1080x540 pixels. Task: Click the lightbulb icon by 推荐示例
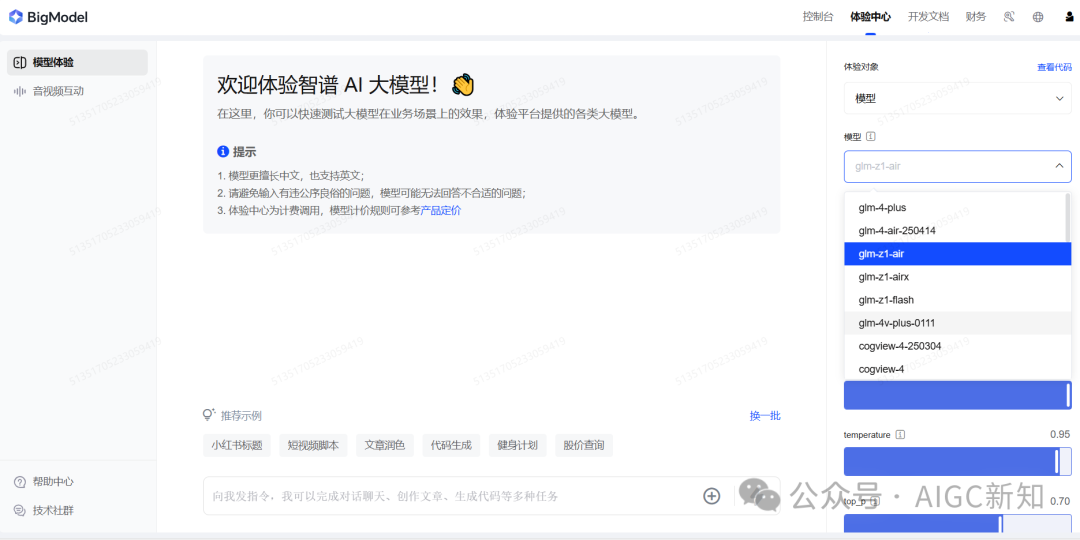tap(209, 415)
